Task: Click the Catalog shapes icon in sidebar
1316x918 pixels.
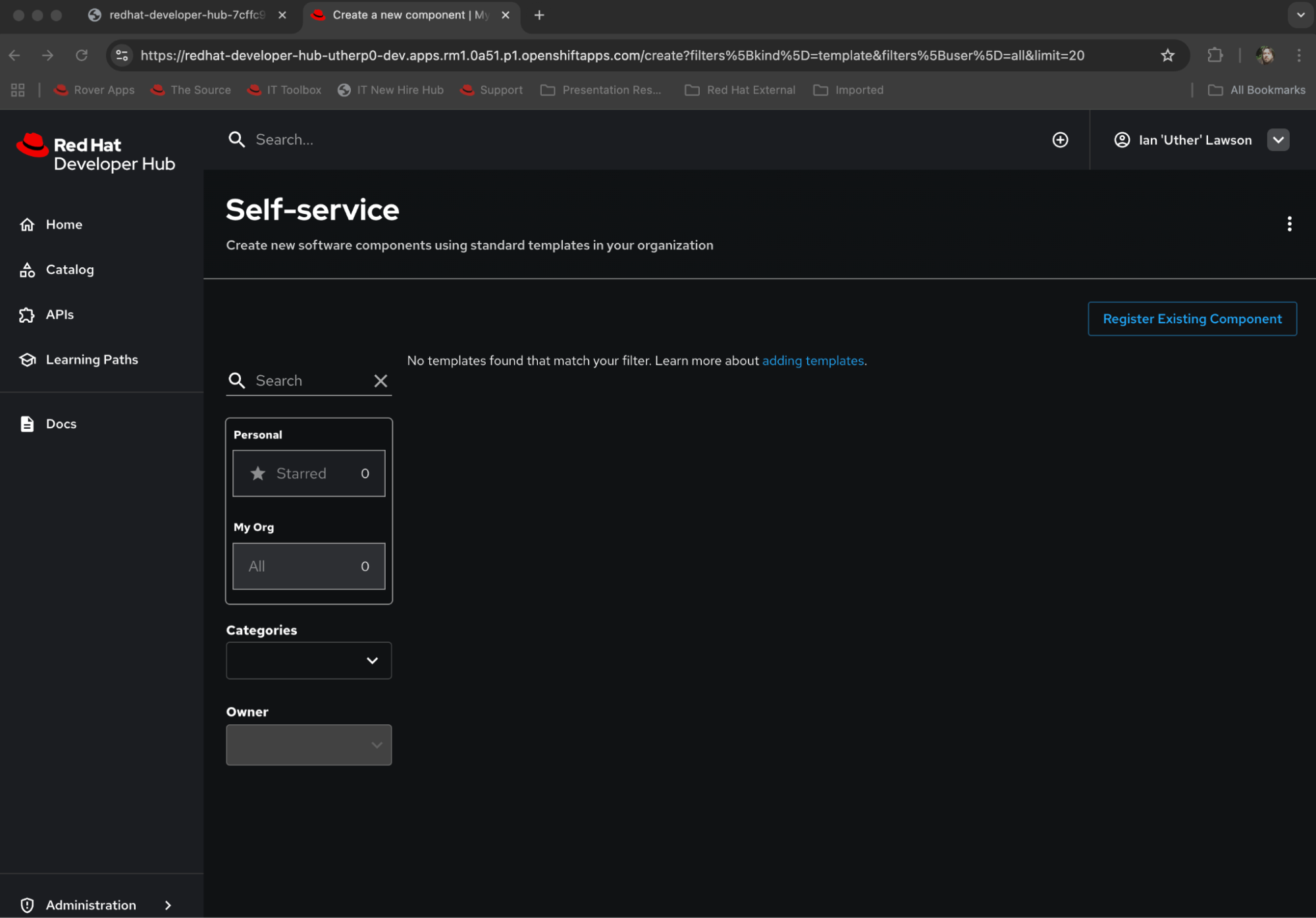Action: pos(27,270)
